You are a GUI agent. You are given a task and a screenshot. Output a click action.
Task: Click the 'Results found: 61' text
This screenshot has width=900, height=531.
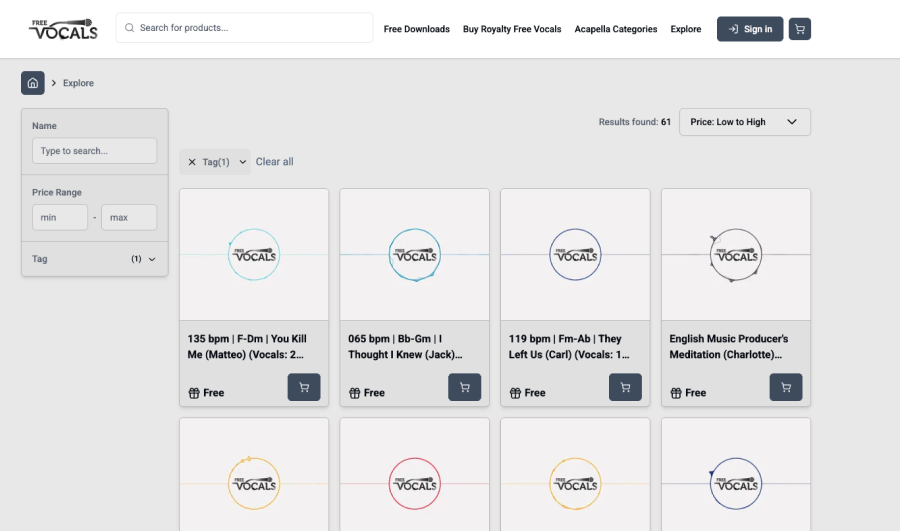pos(634,122)
